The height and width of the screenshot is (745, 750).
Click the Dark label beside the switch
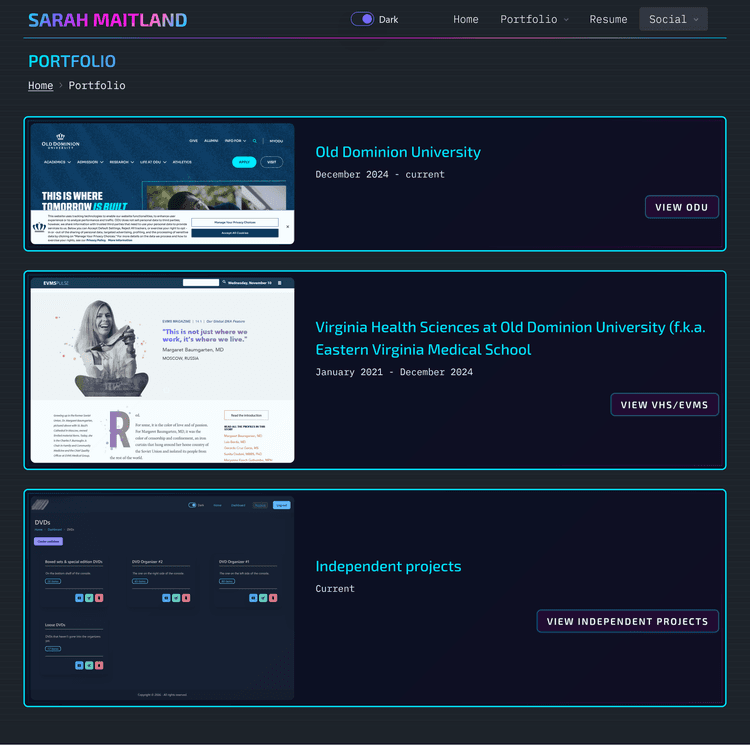(388, 20)
